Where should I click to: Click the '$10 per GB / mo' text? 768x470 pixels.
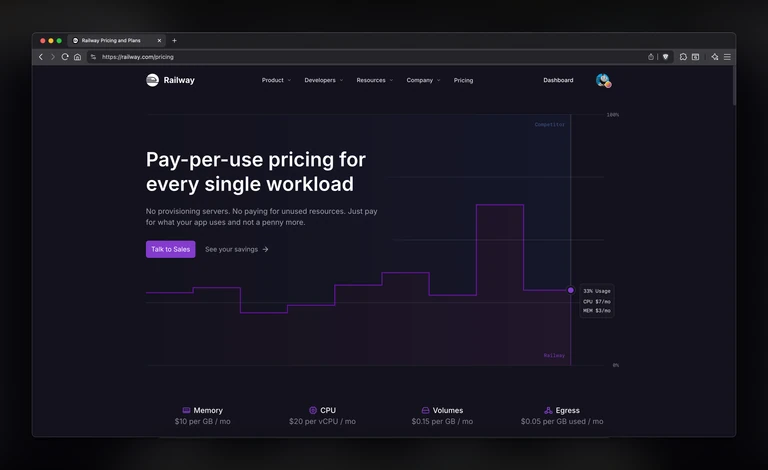(x=202, y=422)
